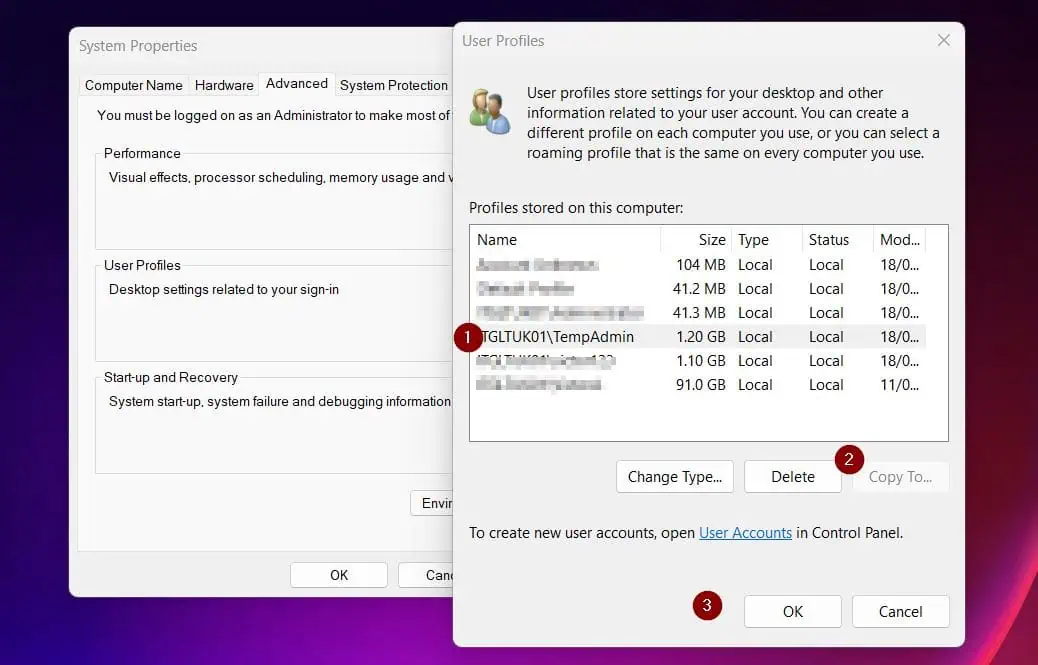
Task: Click the two-person user profiles icon
Action: pos(490,112)
